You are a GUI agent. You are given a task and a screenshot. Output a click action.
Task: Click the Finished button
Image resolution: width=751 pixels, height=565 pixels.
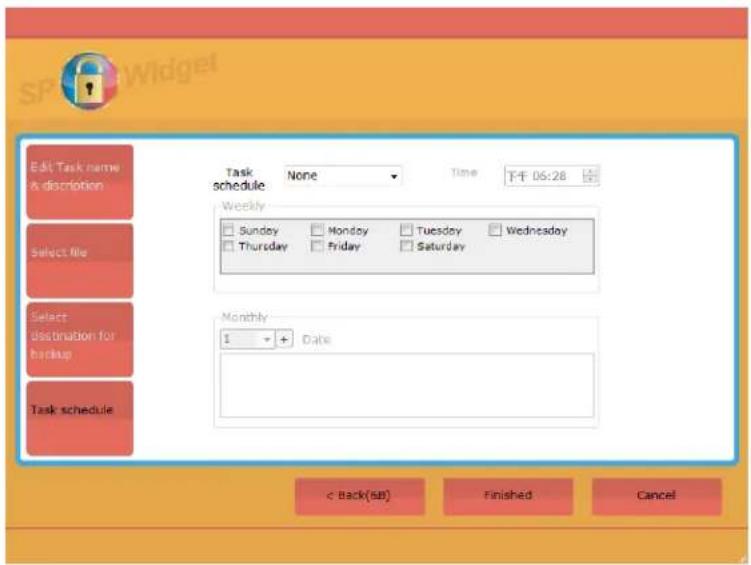point(508,496)
